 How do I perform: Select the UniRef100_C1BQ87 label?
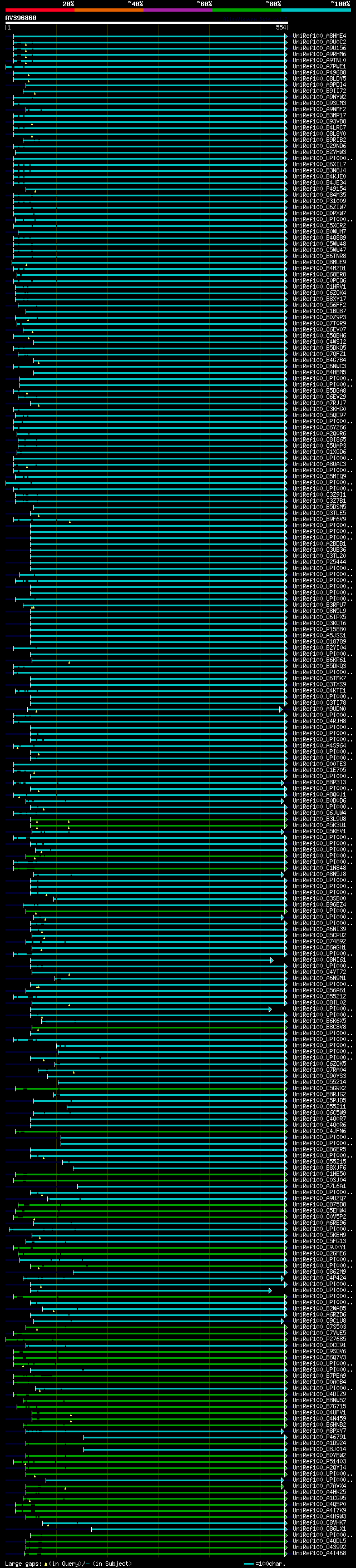[319, 311]
